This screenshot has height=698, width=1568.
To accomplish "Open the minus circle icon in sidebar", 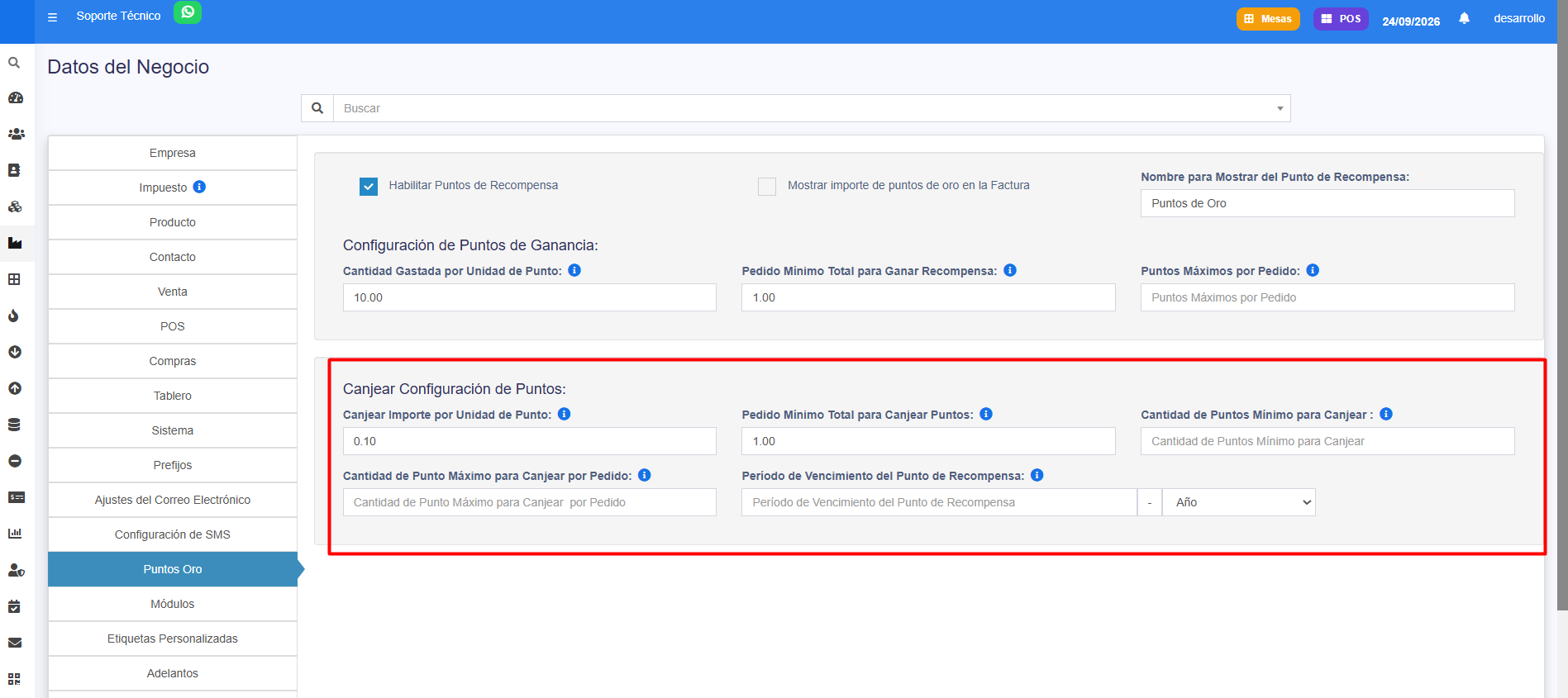I will click(15, 461).
